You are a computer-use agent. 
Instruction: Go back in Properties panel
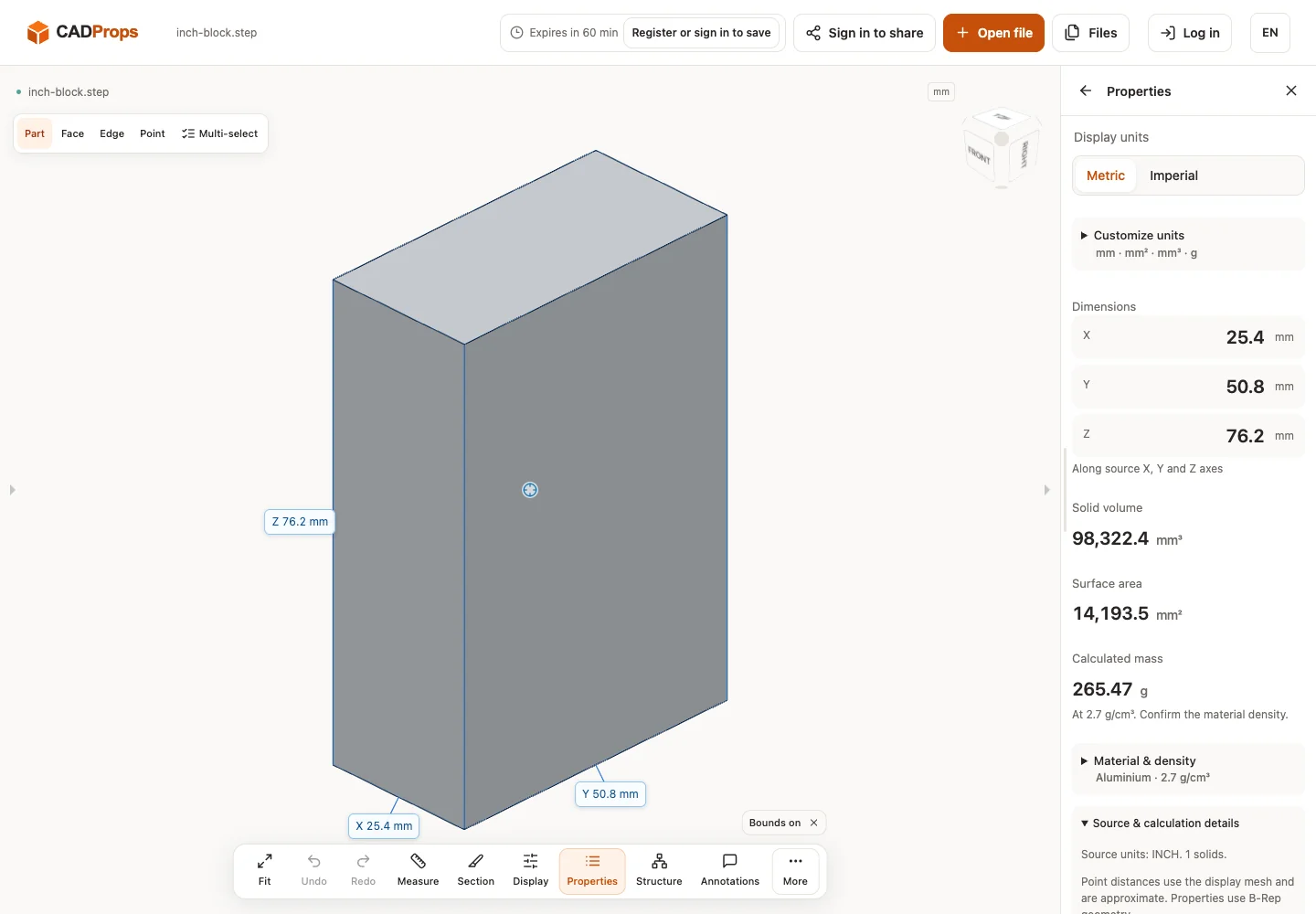tap(1086, 90)
